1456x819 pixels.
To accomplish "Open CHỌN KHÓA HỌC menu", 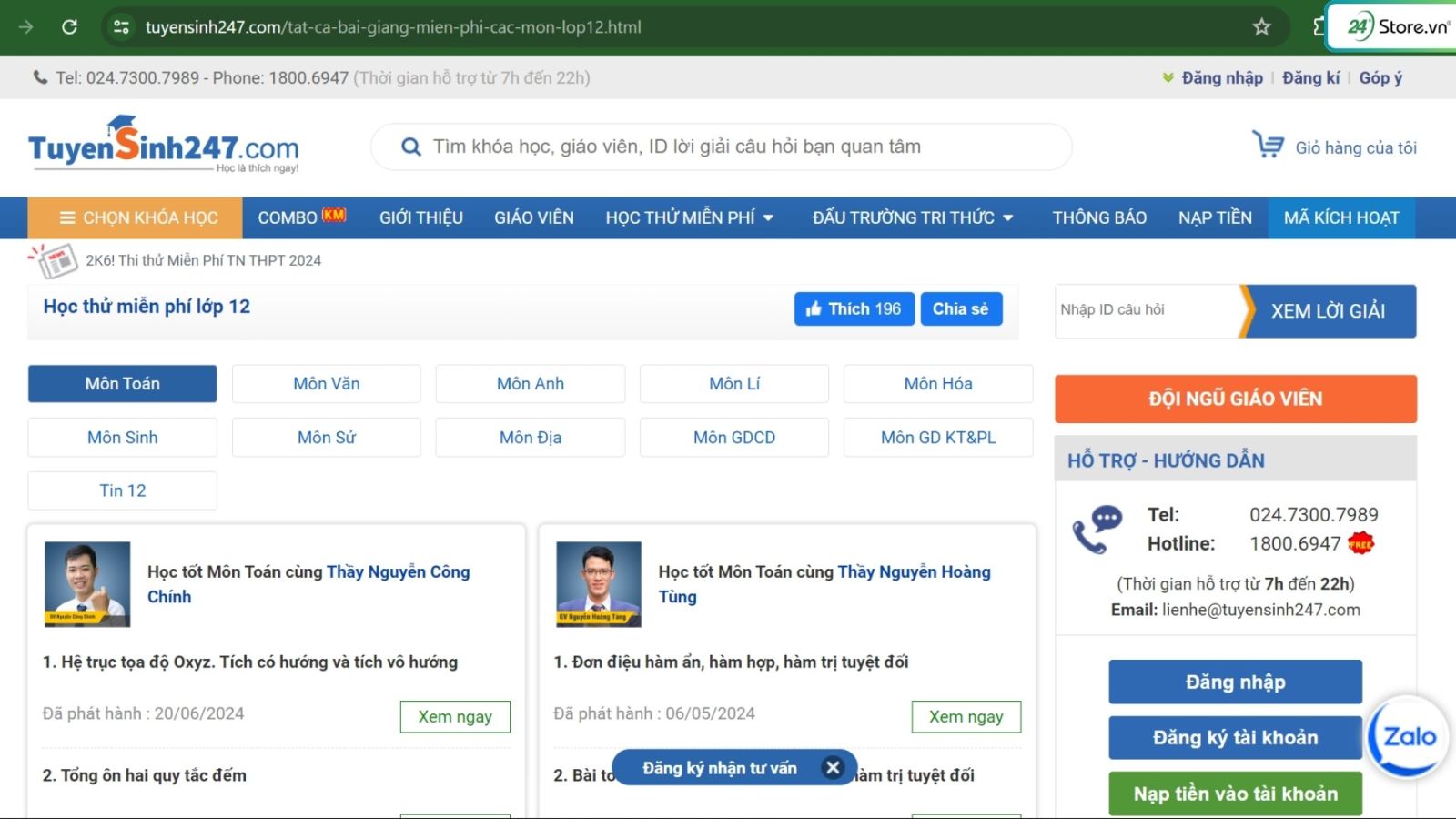I will (135, 217).
